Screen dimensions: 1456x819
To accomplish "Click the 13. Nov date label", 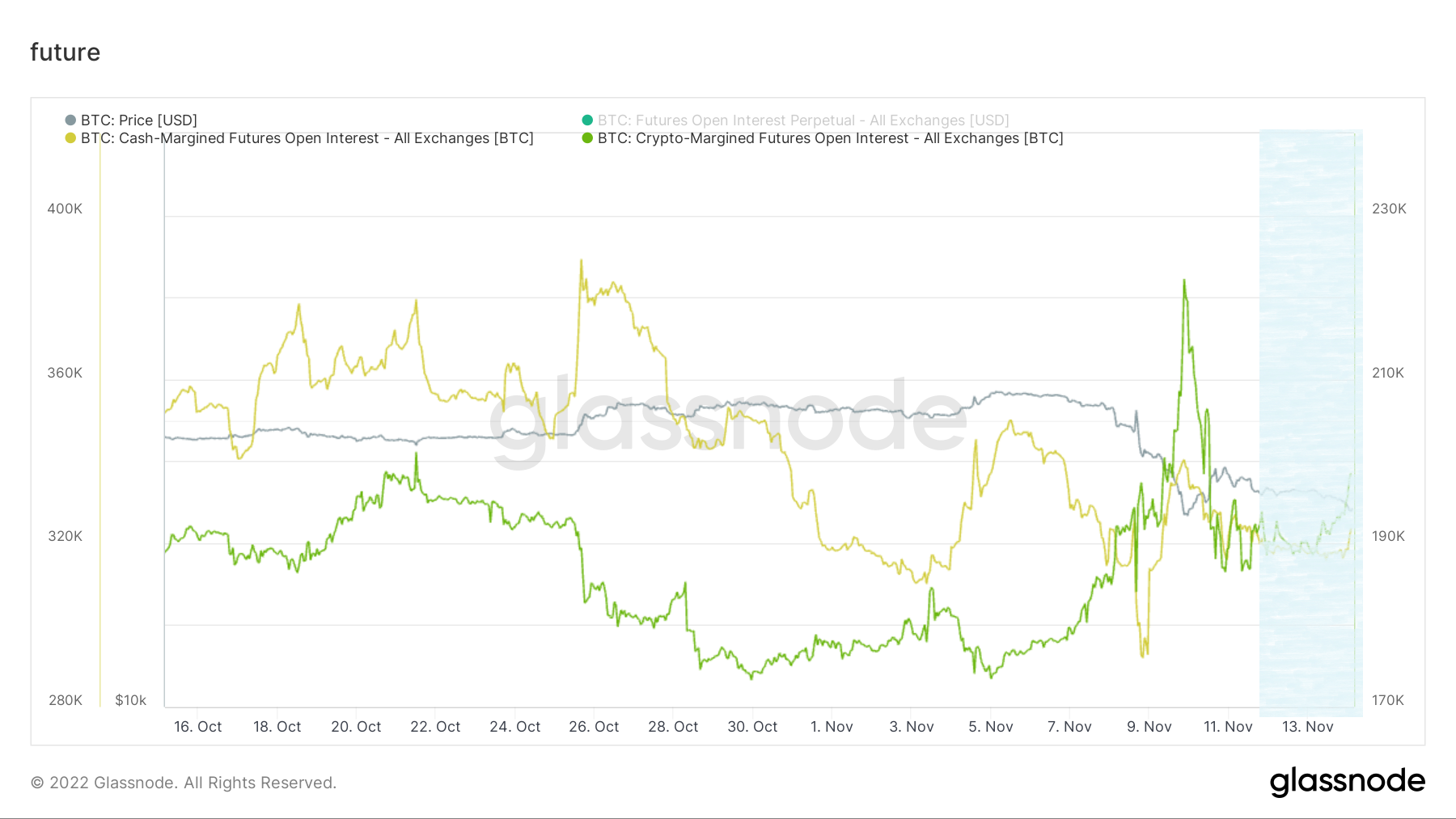I will pos(1307,727).
